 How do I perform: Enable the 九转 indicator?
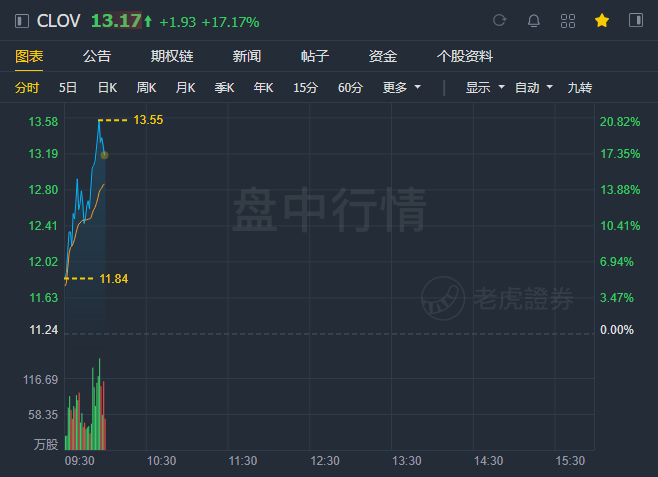coord(580,88)
